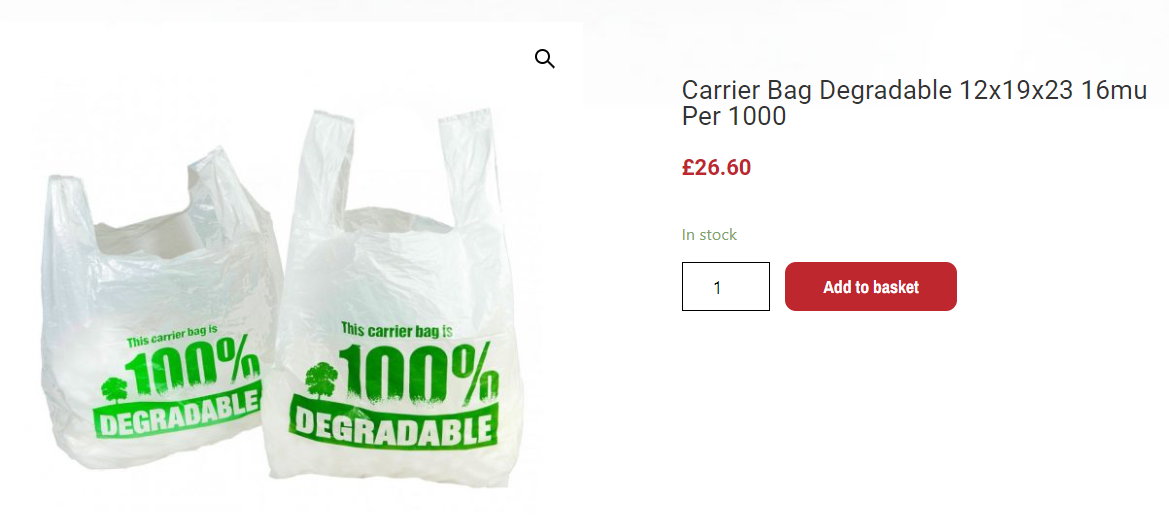Click the 100% text on the left bag
This screenshot has height=532, width=1169.
coord(193,370)
